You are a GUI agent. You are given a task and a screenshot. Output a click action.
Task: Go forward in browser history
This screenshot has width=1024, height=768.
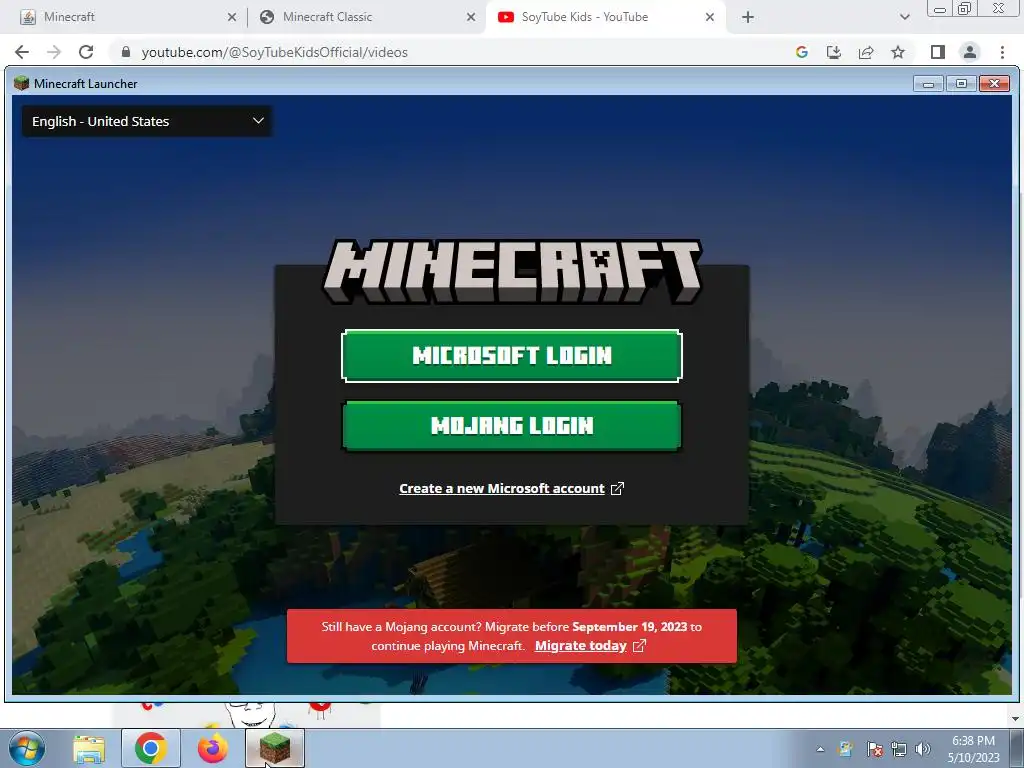point(54,52)
